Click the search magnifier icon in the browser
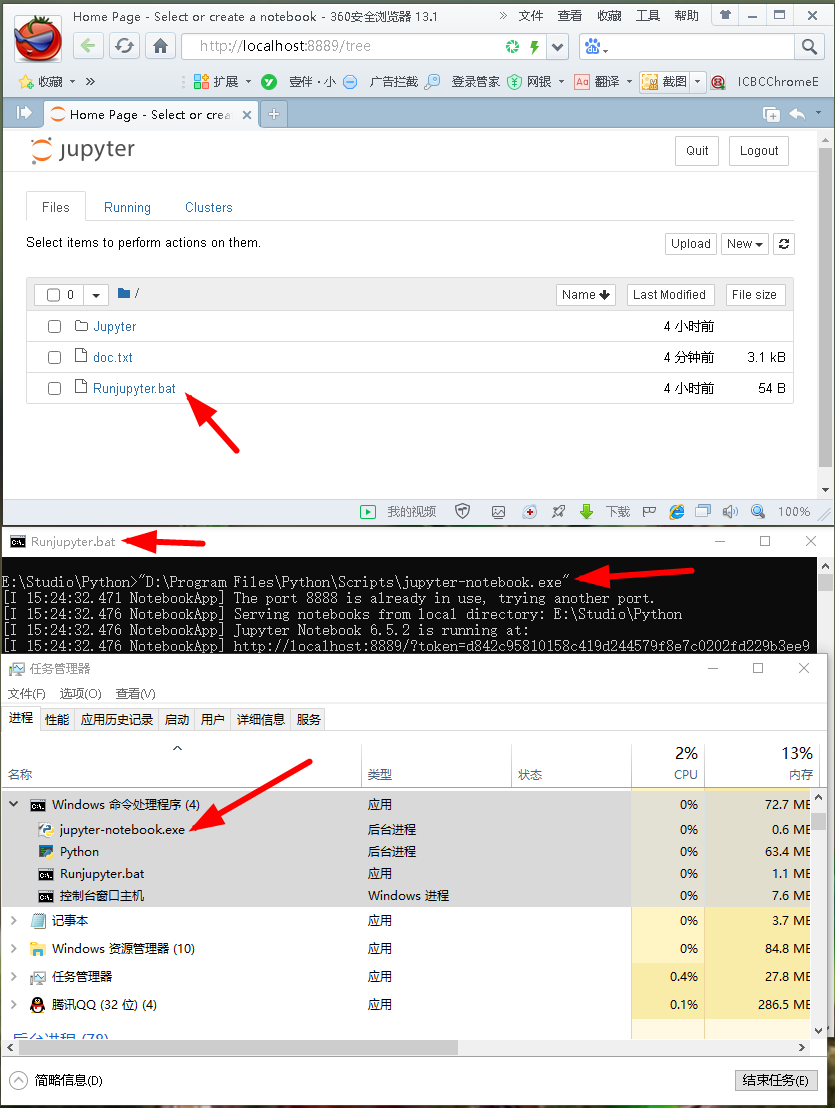 coord(809,47)
